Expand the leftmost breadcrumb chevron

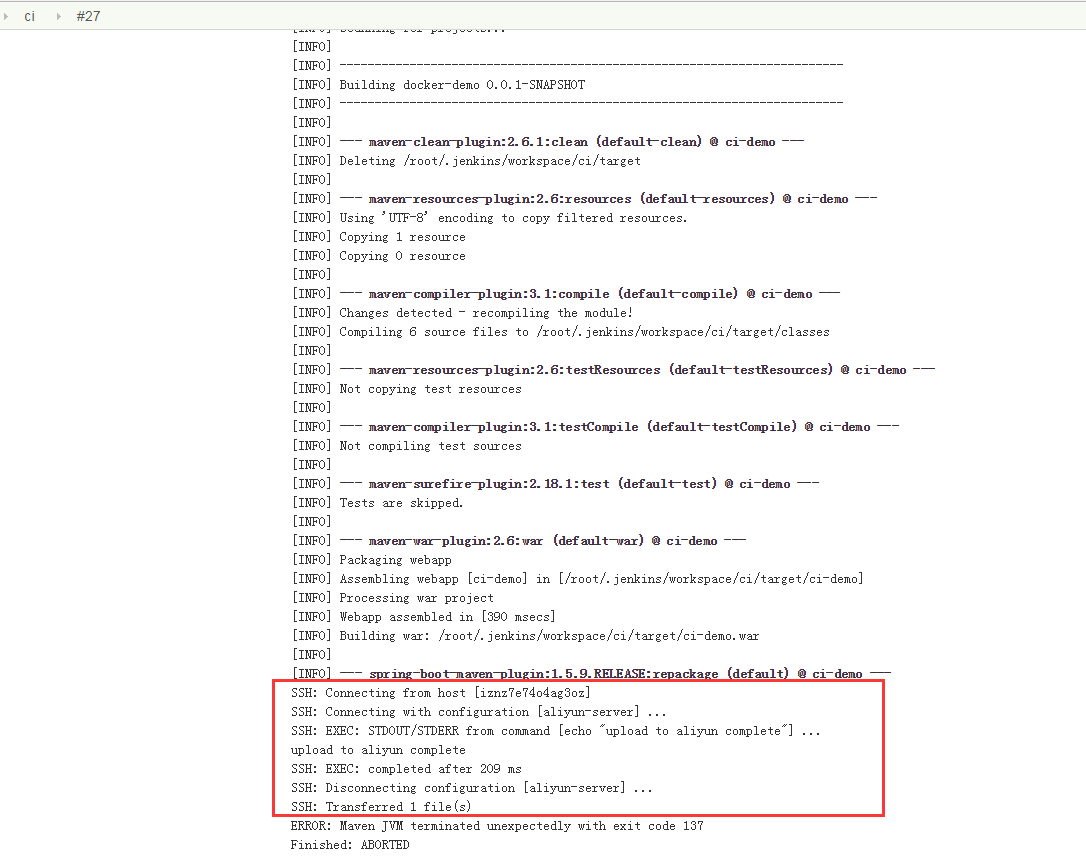[8, 16]
